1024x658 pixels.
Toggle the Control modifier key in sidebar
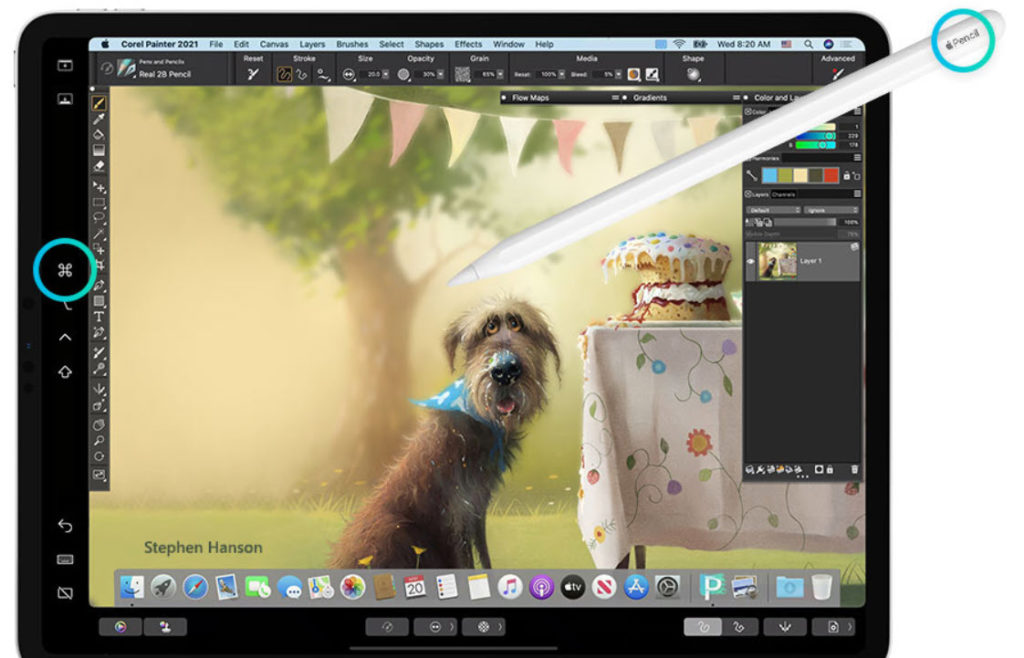(65, 337)
